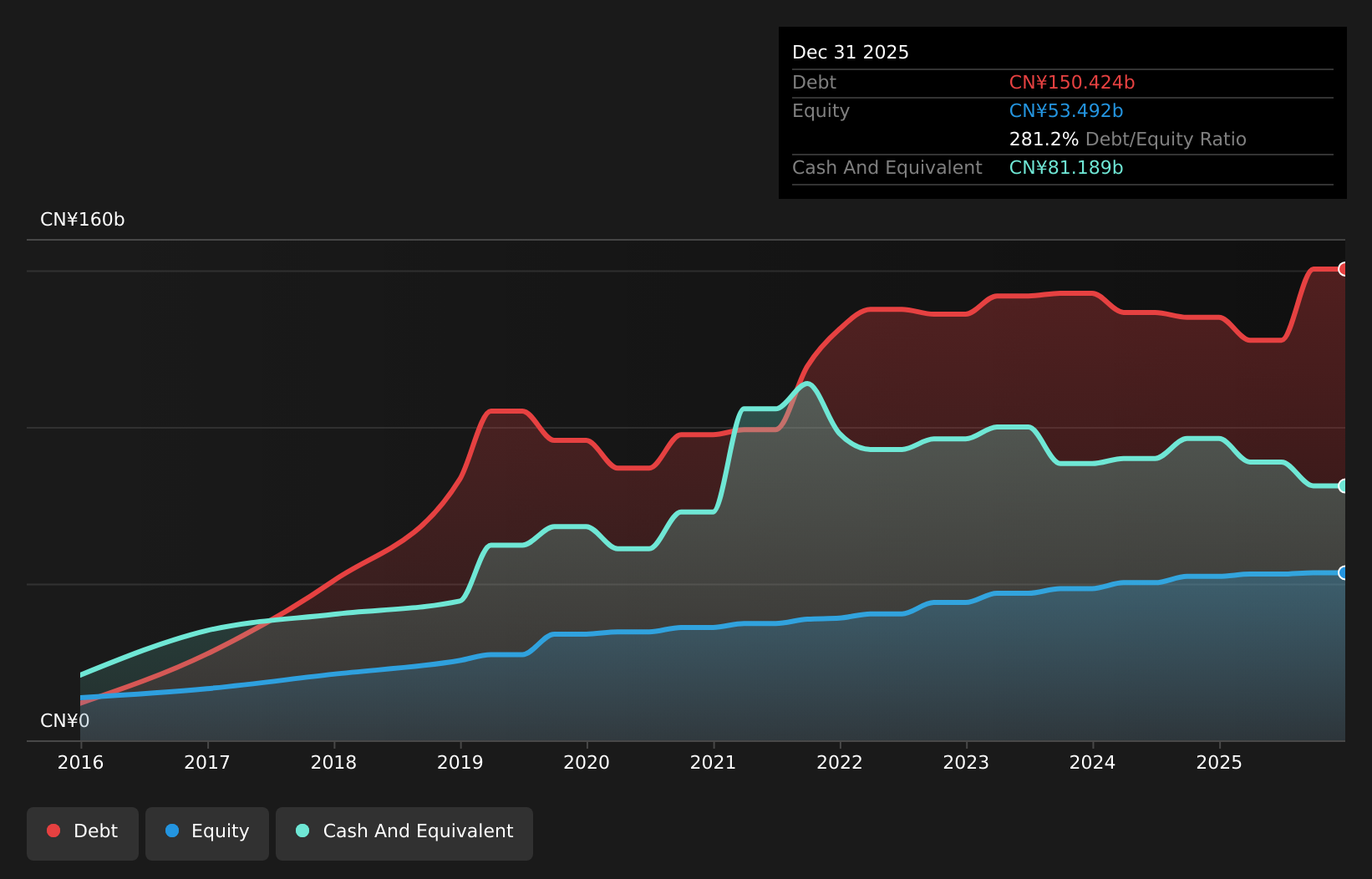Screen dimensions: 1372x879
Task: Click the 2024 x-axis label
Action: click(x=1093, y=763)
